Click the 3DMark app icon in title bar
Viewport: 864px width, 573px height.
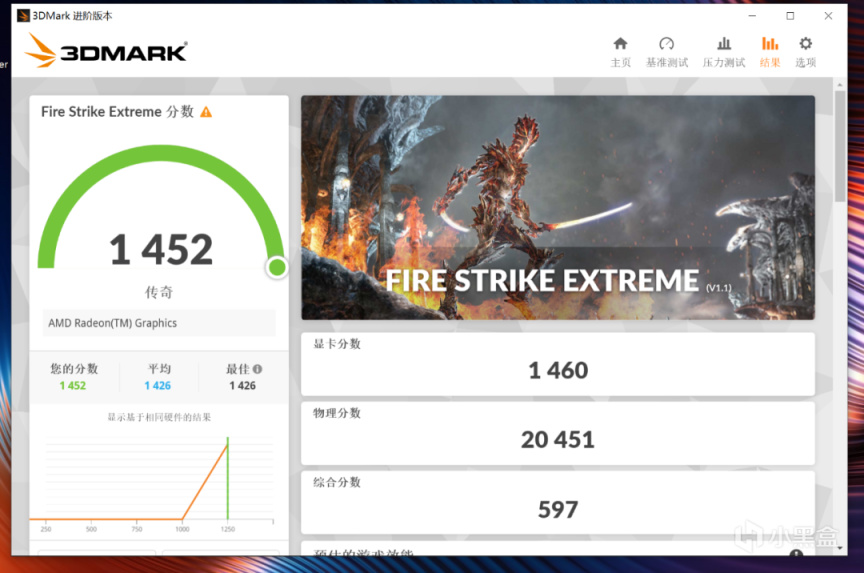click(x=23, y=15)
